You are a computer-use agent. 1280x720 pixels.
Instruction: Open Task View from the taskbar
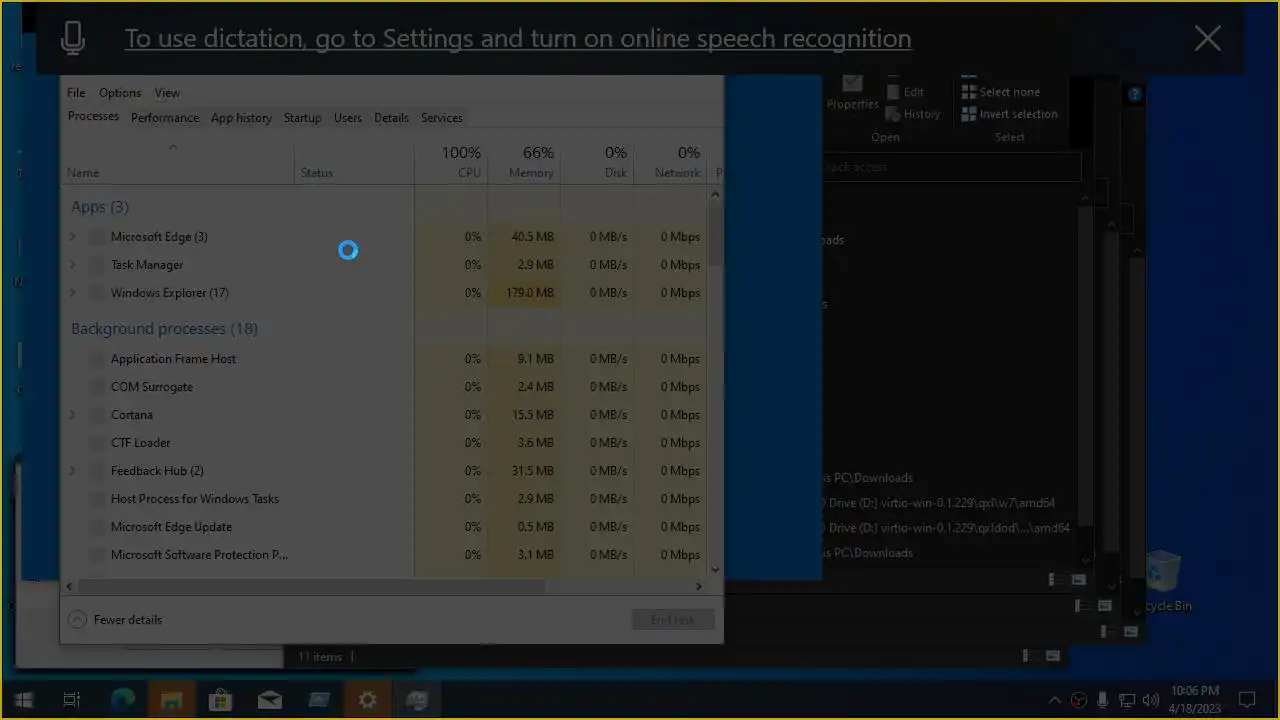coord(72,700)
